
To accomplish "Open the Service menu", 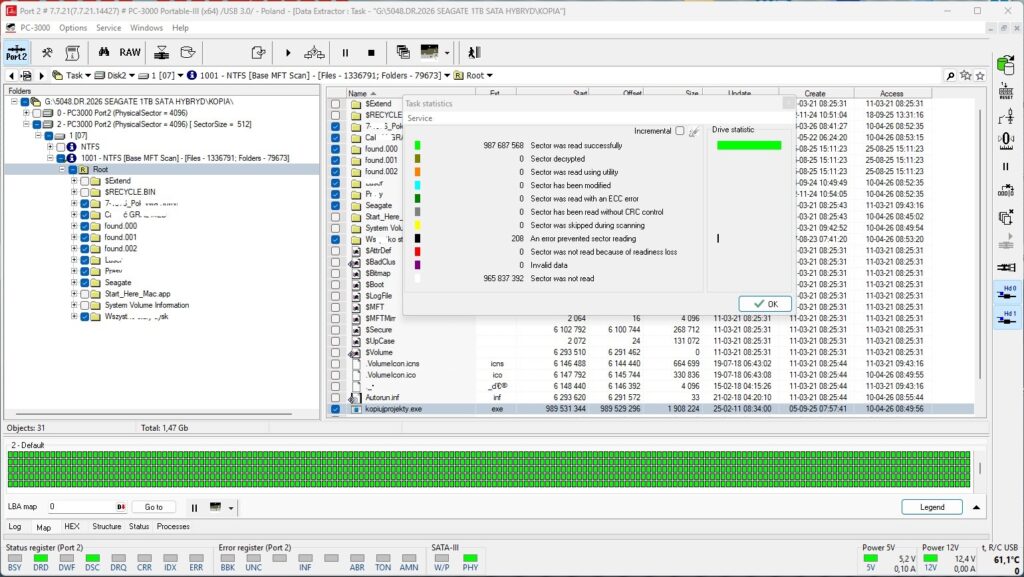I will (108, 28).
